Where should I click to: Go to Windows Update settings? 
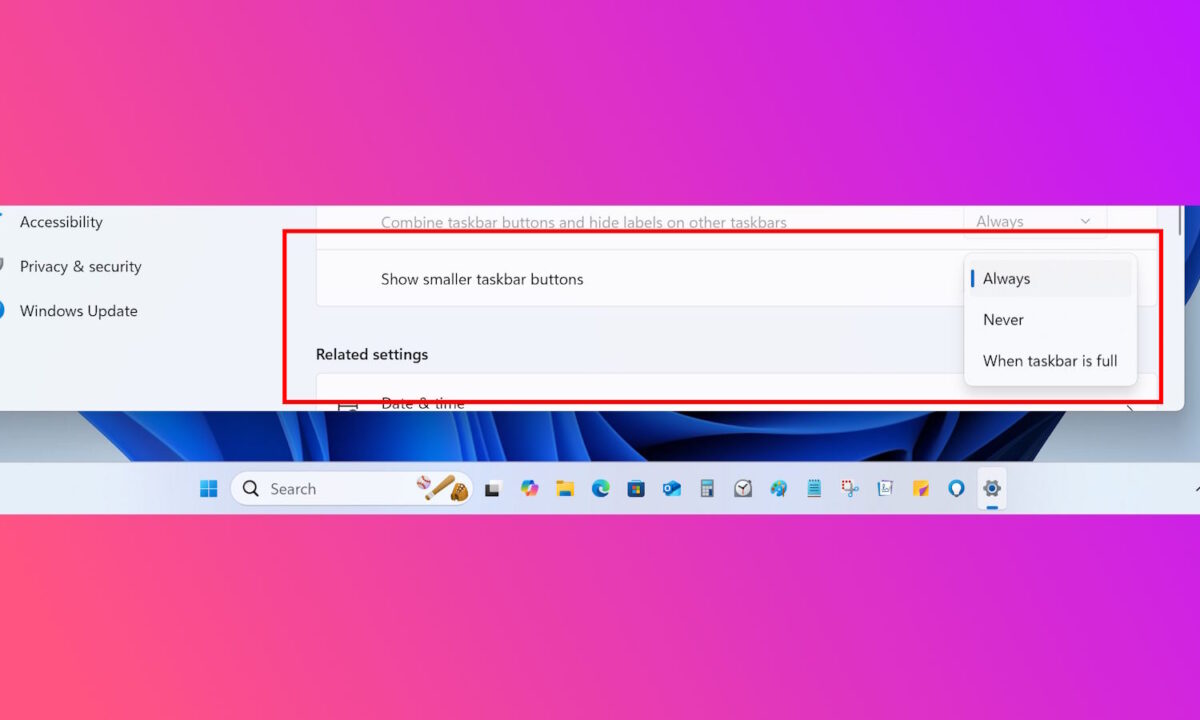coord(78,311)
